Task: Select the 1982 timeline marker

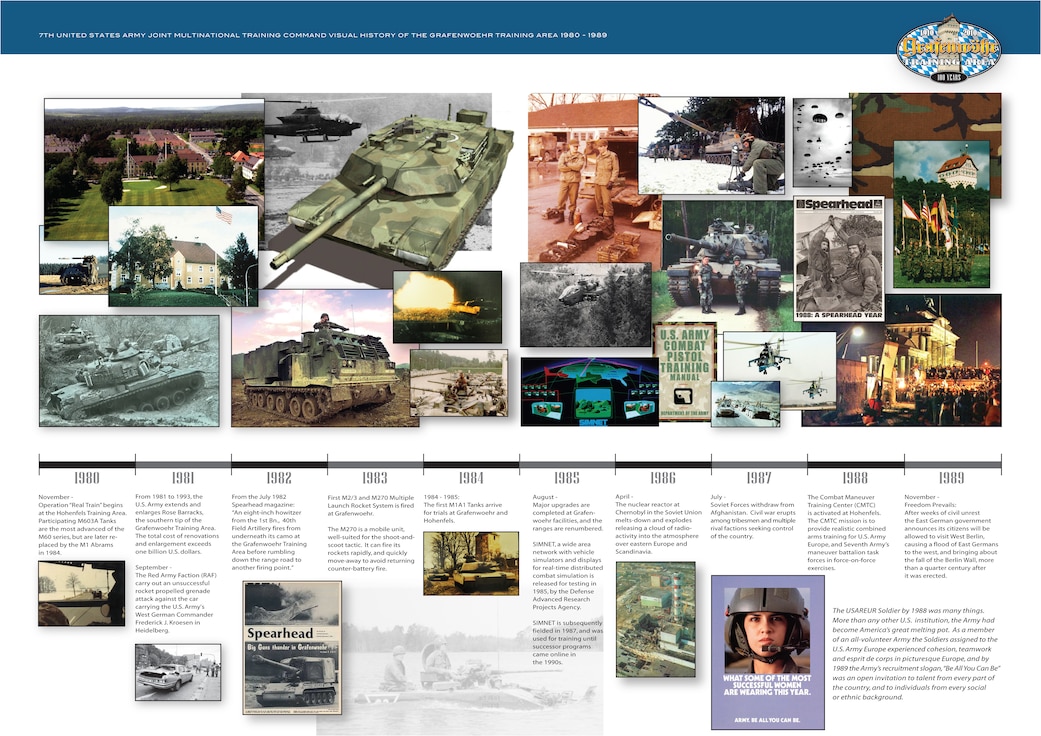Action: click(x=279, y=478)
